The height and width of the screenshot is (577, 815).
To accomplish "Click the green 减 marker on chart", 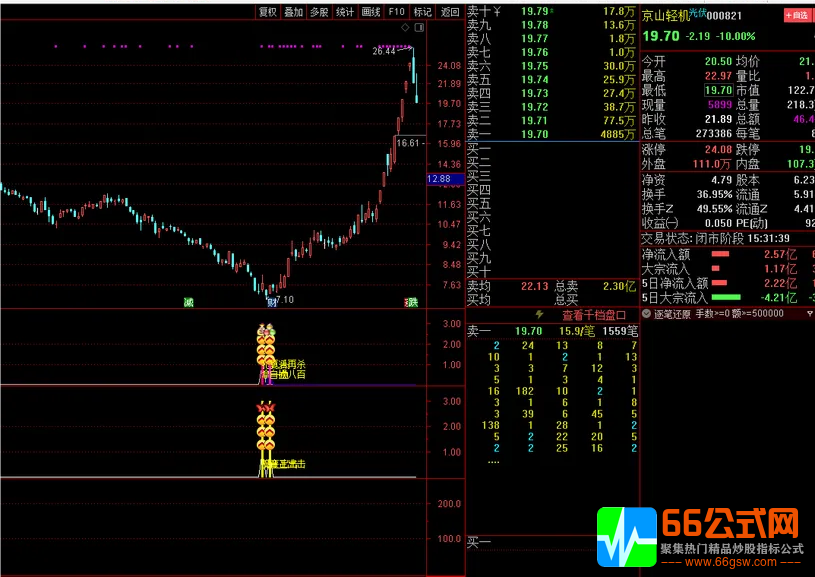I will click(188, 302).
